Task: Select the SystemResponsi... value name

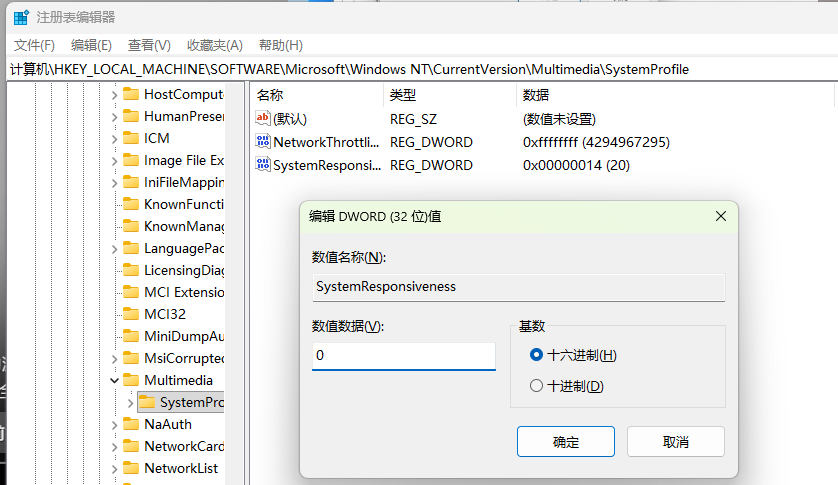Action: [327, 165]
